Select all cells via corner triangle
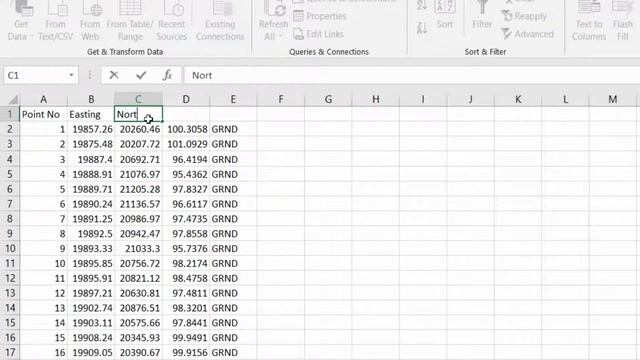Image resolution: width=640 pixels, height=360 pixels. [13, 99]
